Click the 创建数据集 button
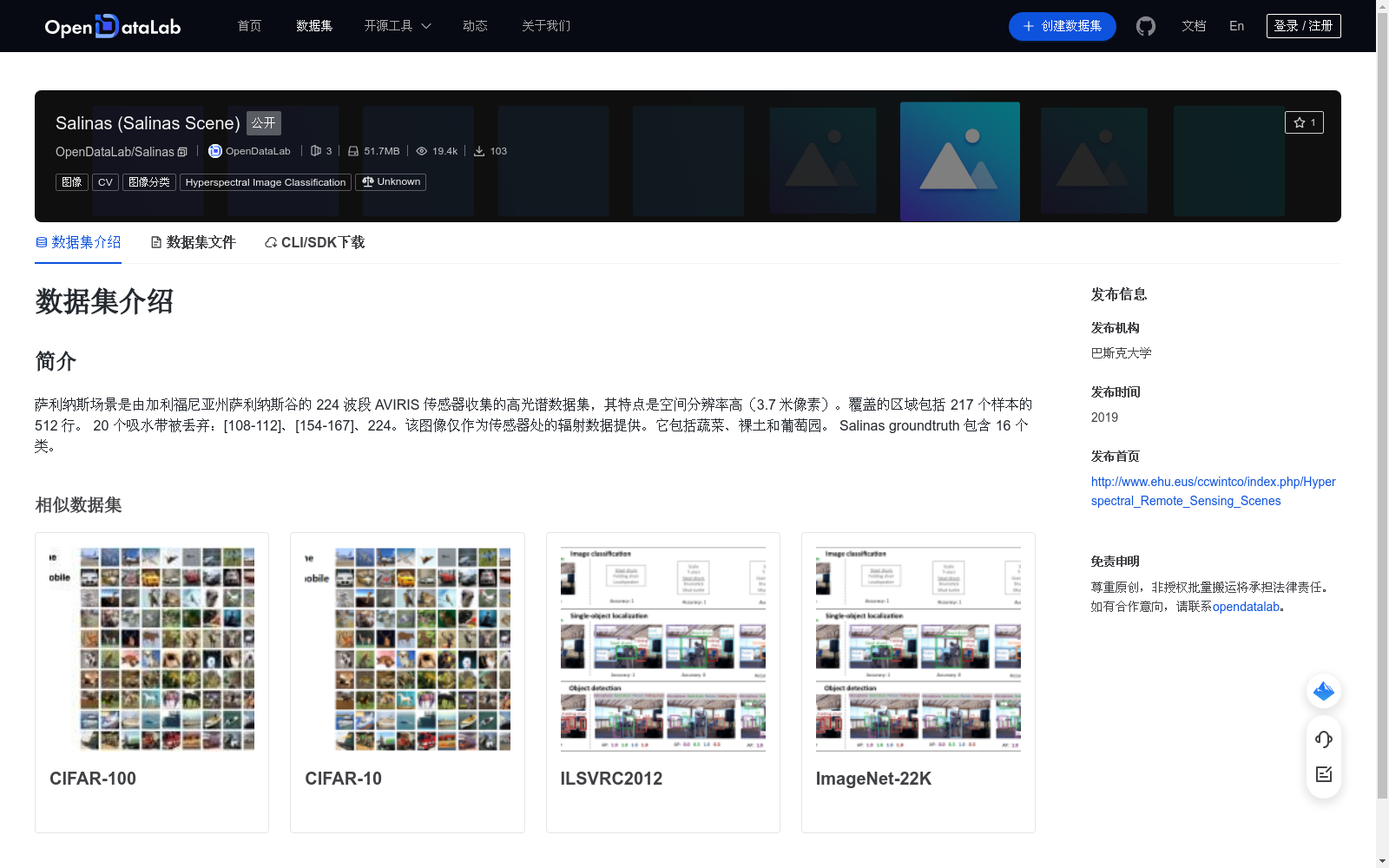1389x868 pixels. click(x=1063, y=26)
